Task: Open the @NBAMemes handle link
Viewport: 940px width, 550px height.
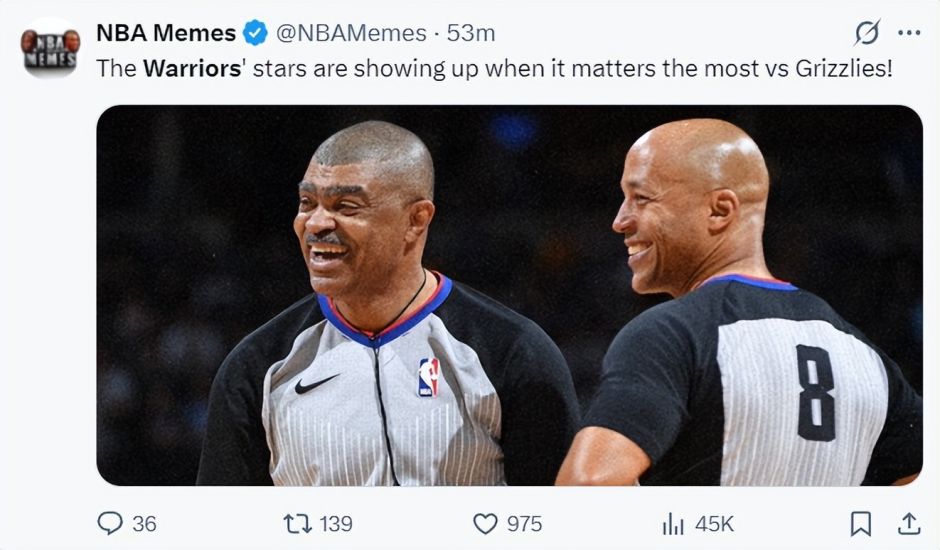Action: coord(350,33)
